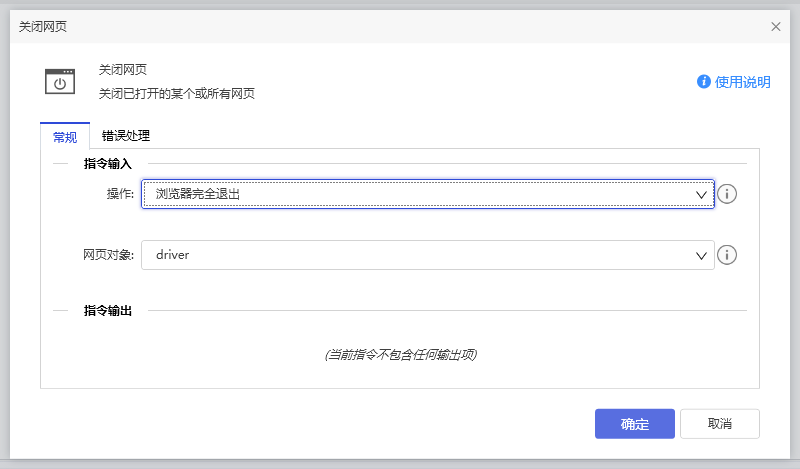Viewport: 800px width, 469px height.
Task: Click the blue info icon beside 使用说明
Action: (x=704, y=82)
